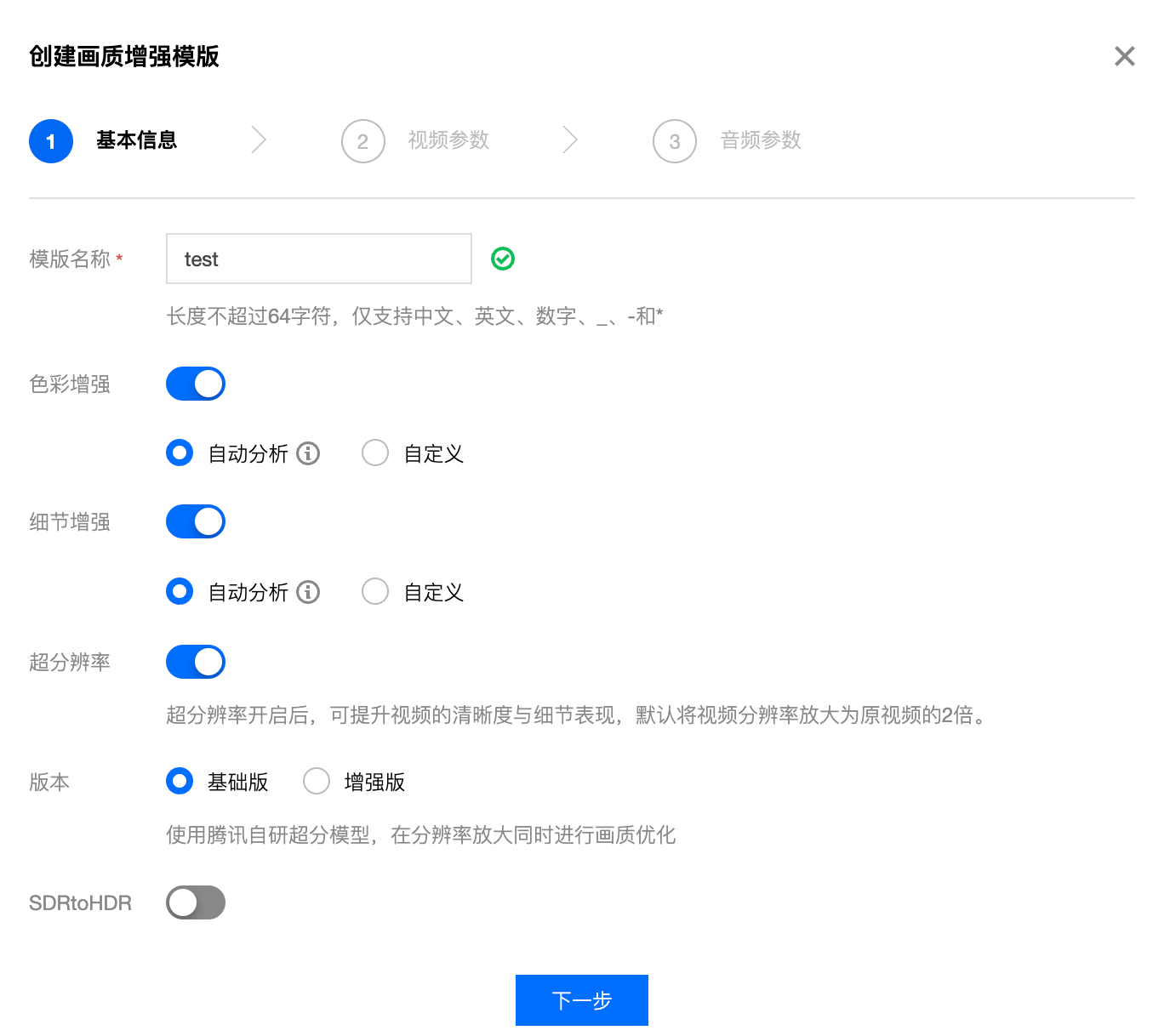Go to the 视频参数 step
The image size is (1170, 1036).
click(x=448, y=140)
